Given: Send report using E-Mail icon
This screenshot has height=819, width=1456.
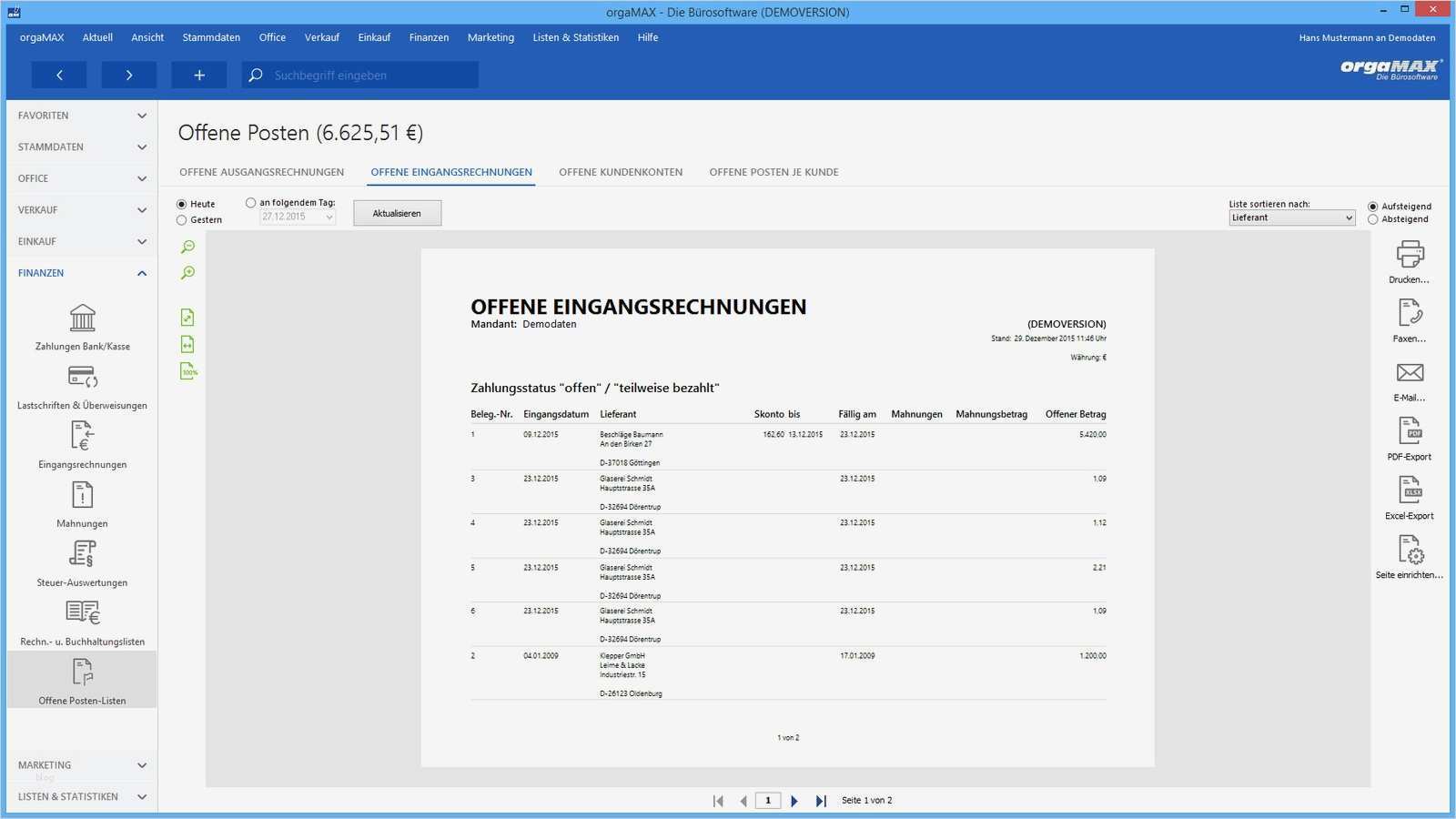Looking at the screenshot, I should pyautogui.click(x=1410, y=373).
